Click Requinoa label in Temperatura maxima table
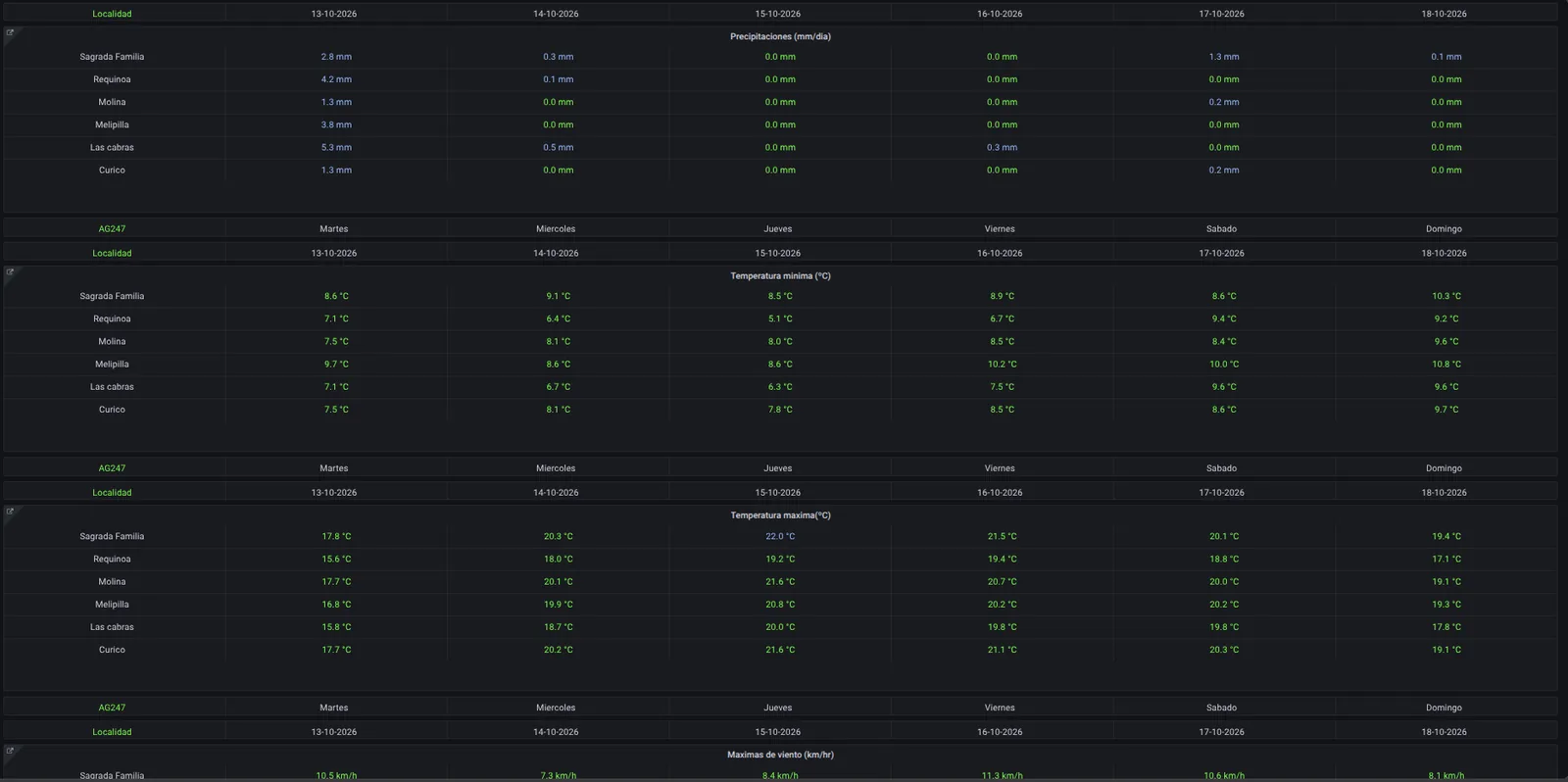Screen dimensions: 1568x782 112,560
